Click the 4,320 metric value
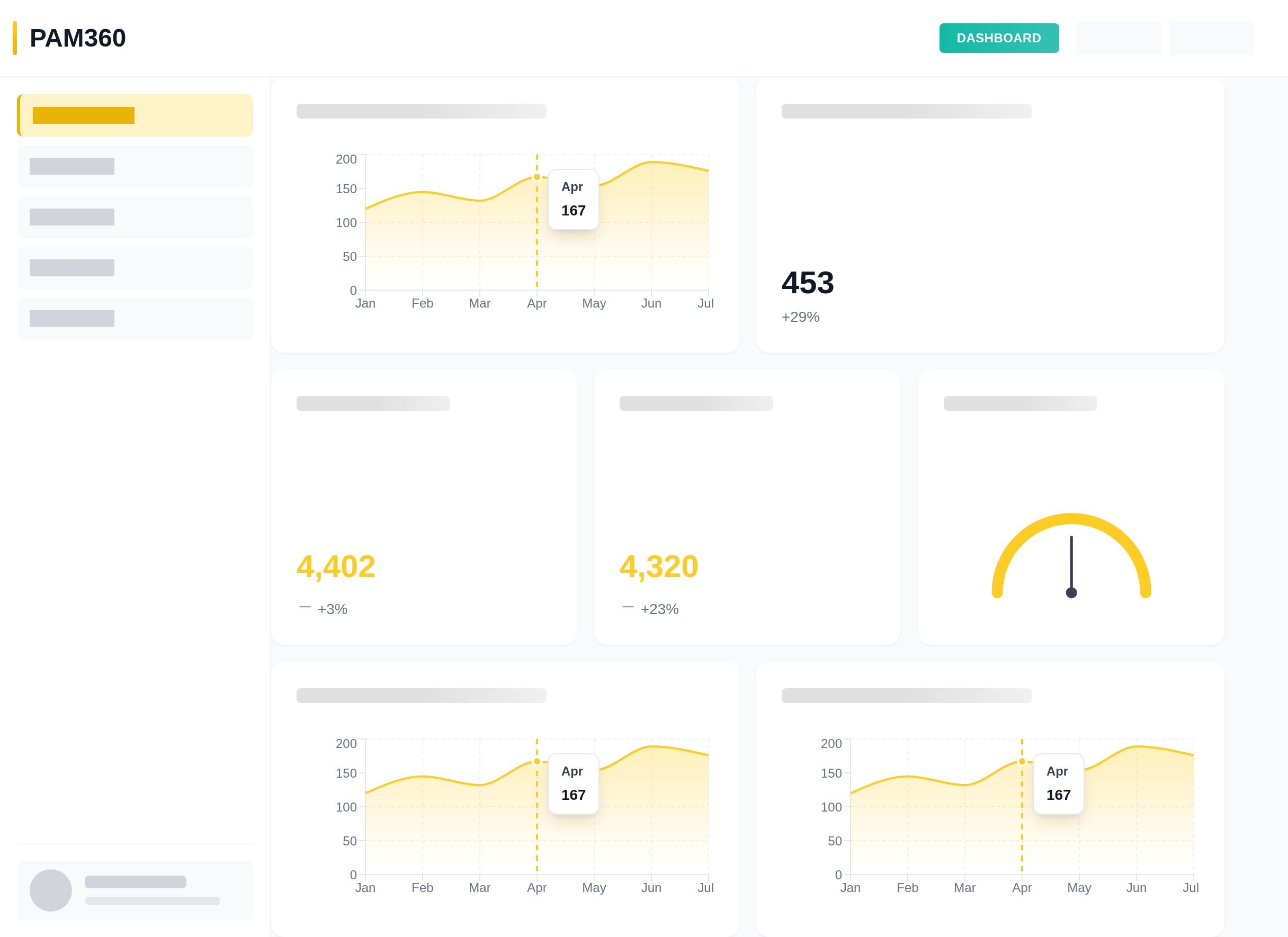The width and height of the screenshot is (1288, 937). (658, 566)
